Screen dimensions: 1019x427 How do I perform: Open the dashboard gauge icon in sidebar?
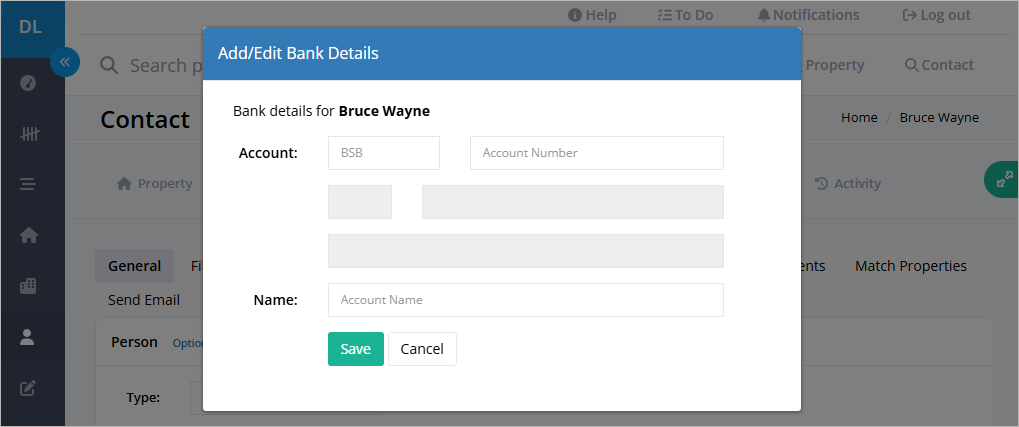[x=28, y=83]
